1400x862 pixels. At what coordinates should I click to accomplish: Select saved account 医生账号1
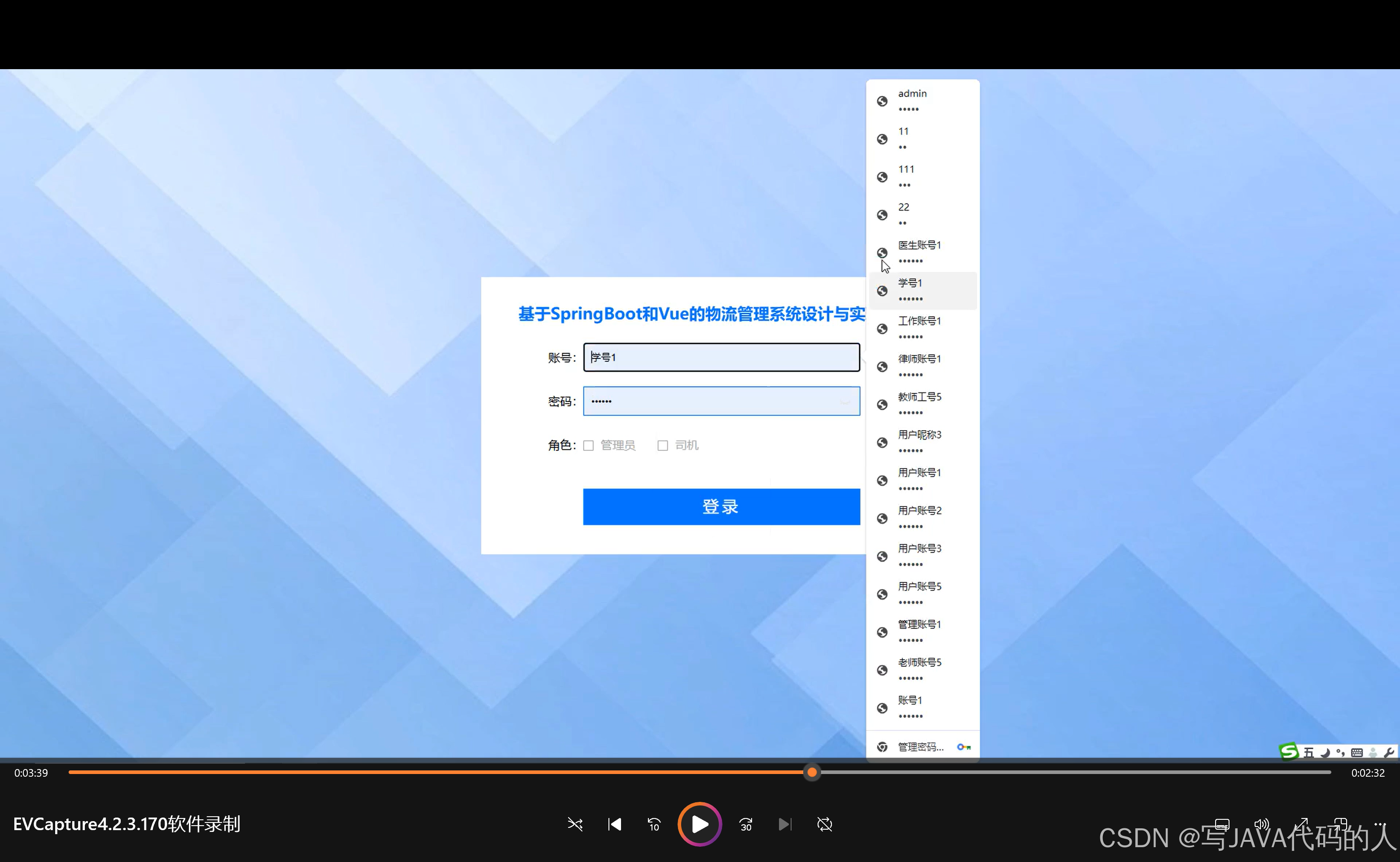[923, 253]
